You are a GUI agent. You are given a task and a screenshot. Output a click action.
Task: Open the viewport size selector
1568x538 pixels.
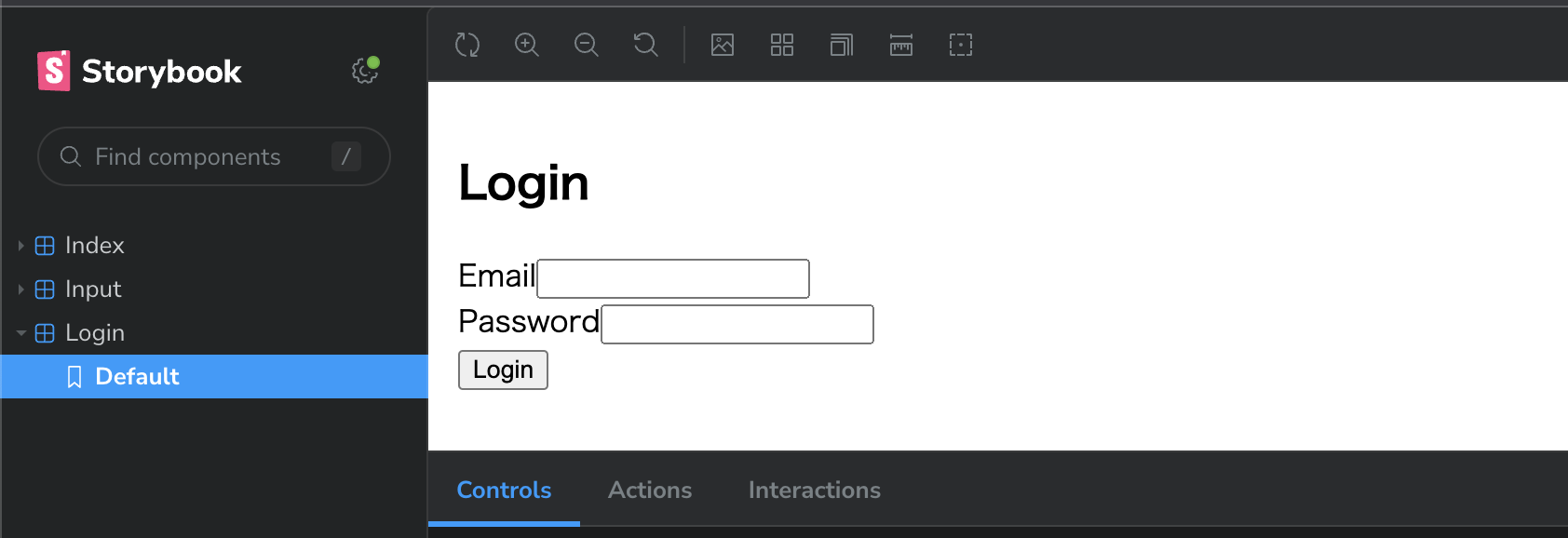click(x=841, y=45)
